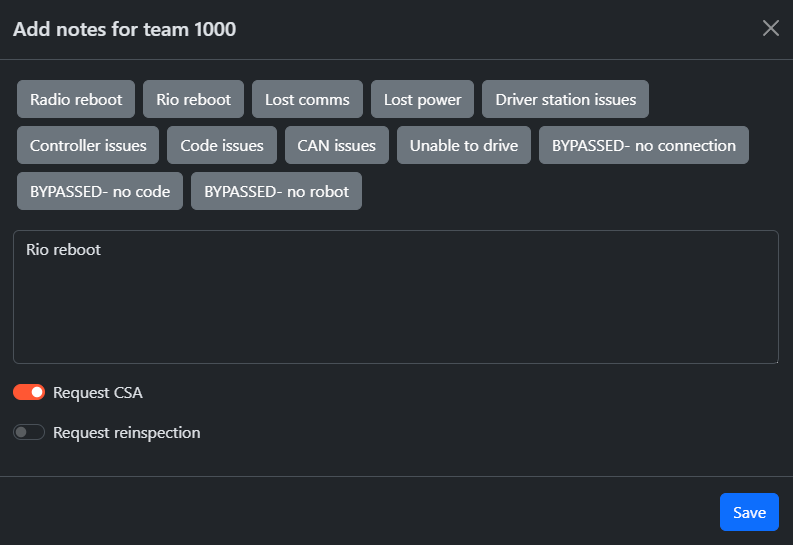Click BYPASSED- no connection button
Viewport: 793px width, 545px height.
tap(644, 145)
